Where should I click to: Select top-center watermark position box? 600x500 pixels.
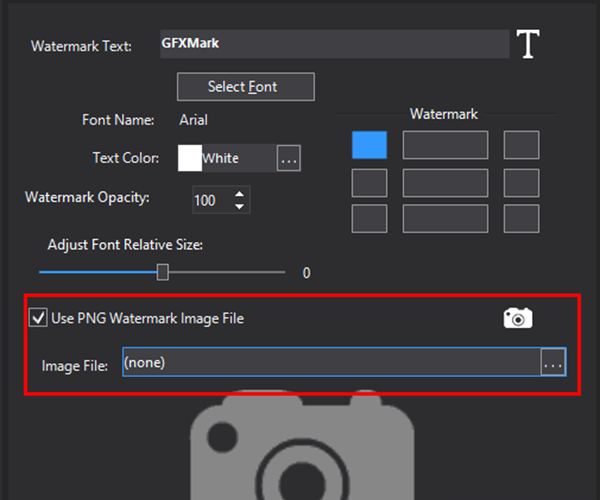tap(445, 145)
